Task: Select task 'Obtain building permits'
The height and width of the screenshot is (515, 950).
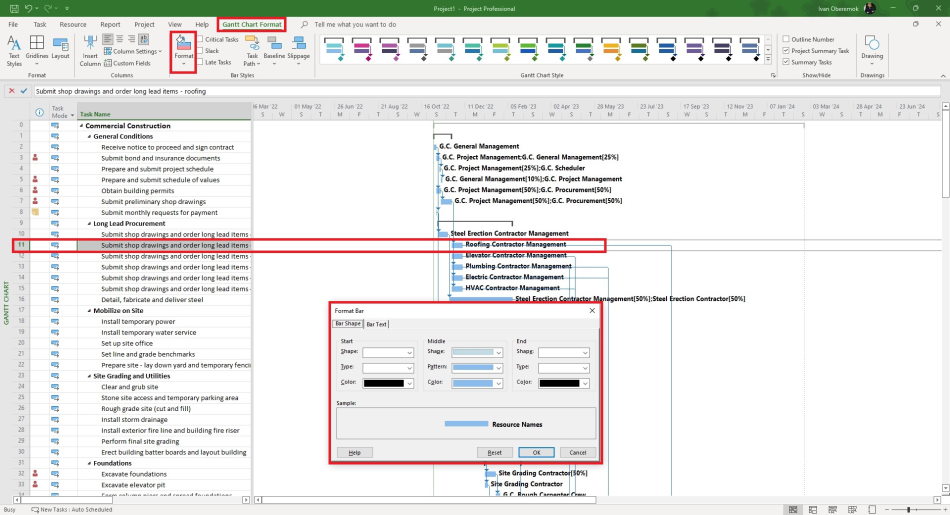Action: click(x=138, y=191)
